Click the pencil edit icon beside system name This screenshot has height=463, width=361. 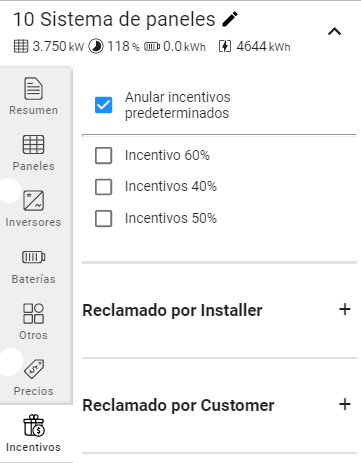click(230, 19)
